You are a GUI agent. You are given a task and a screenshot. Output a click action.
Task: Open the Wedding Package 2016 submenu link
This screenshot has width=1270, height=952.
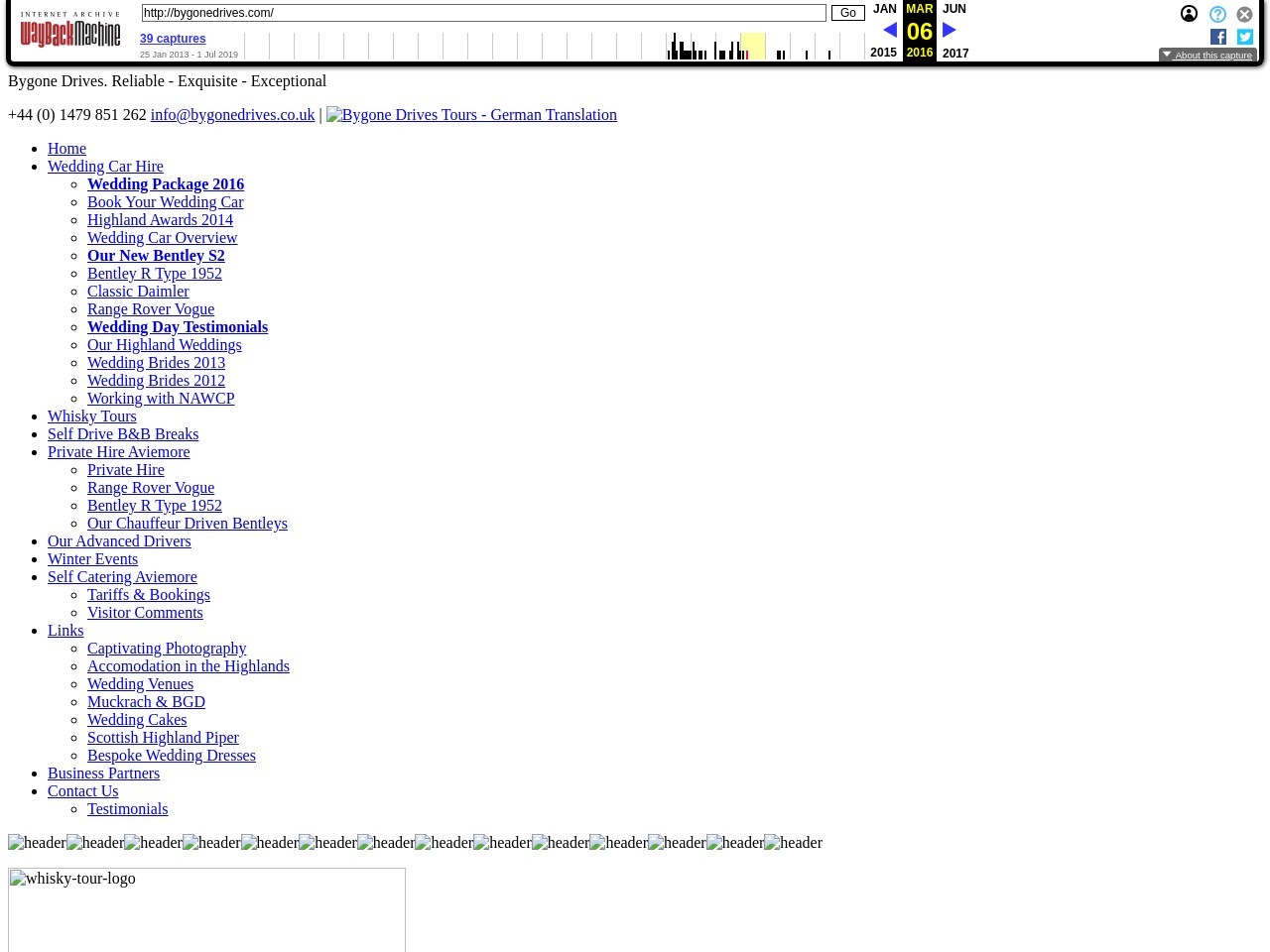click(166, 184)
